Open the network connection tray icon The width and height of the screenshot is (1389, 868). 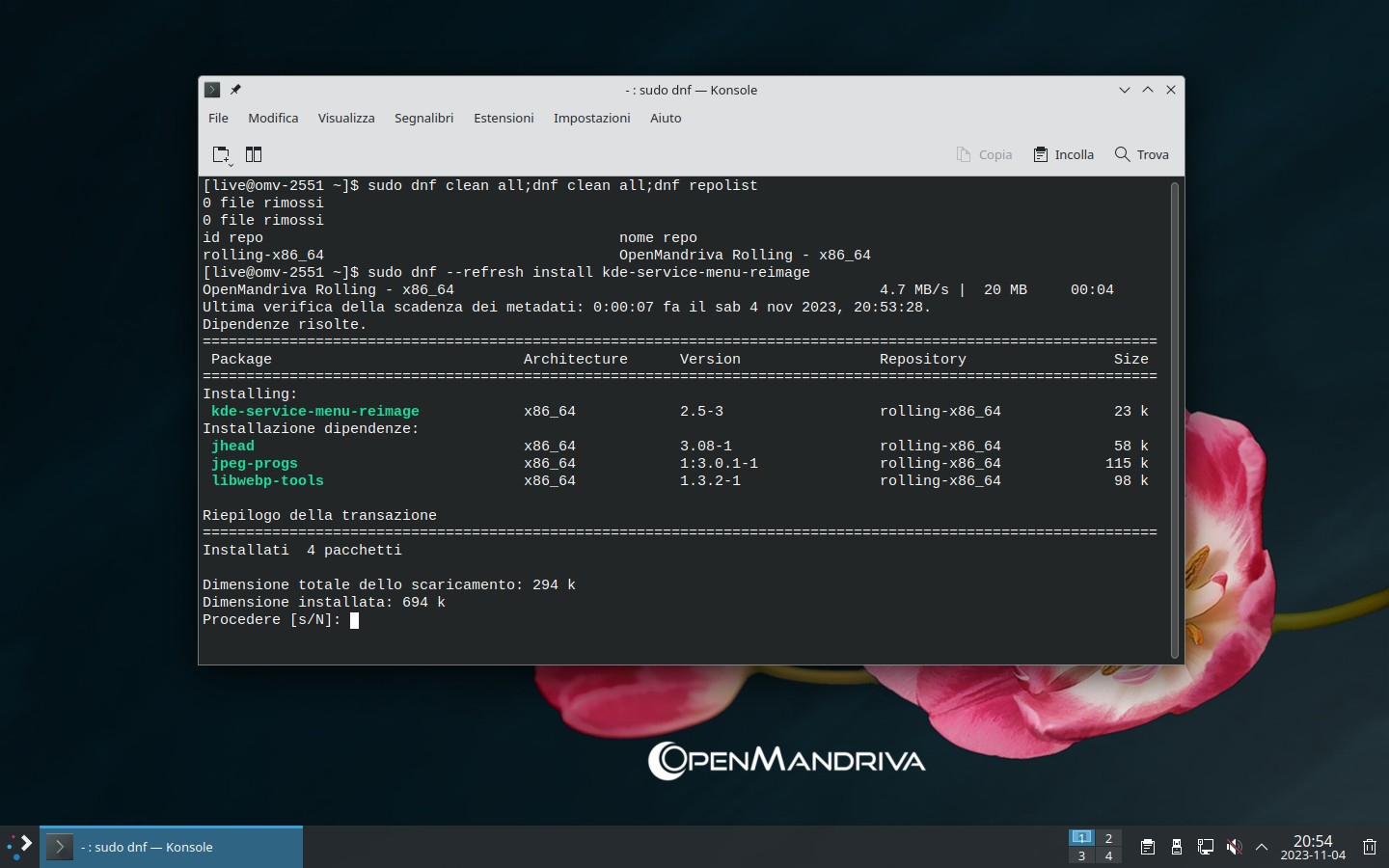1205,847
